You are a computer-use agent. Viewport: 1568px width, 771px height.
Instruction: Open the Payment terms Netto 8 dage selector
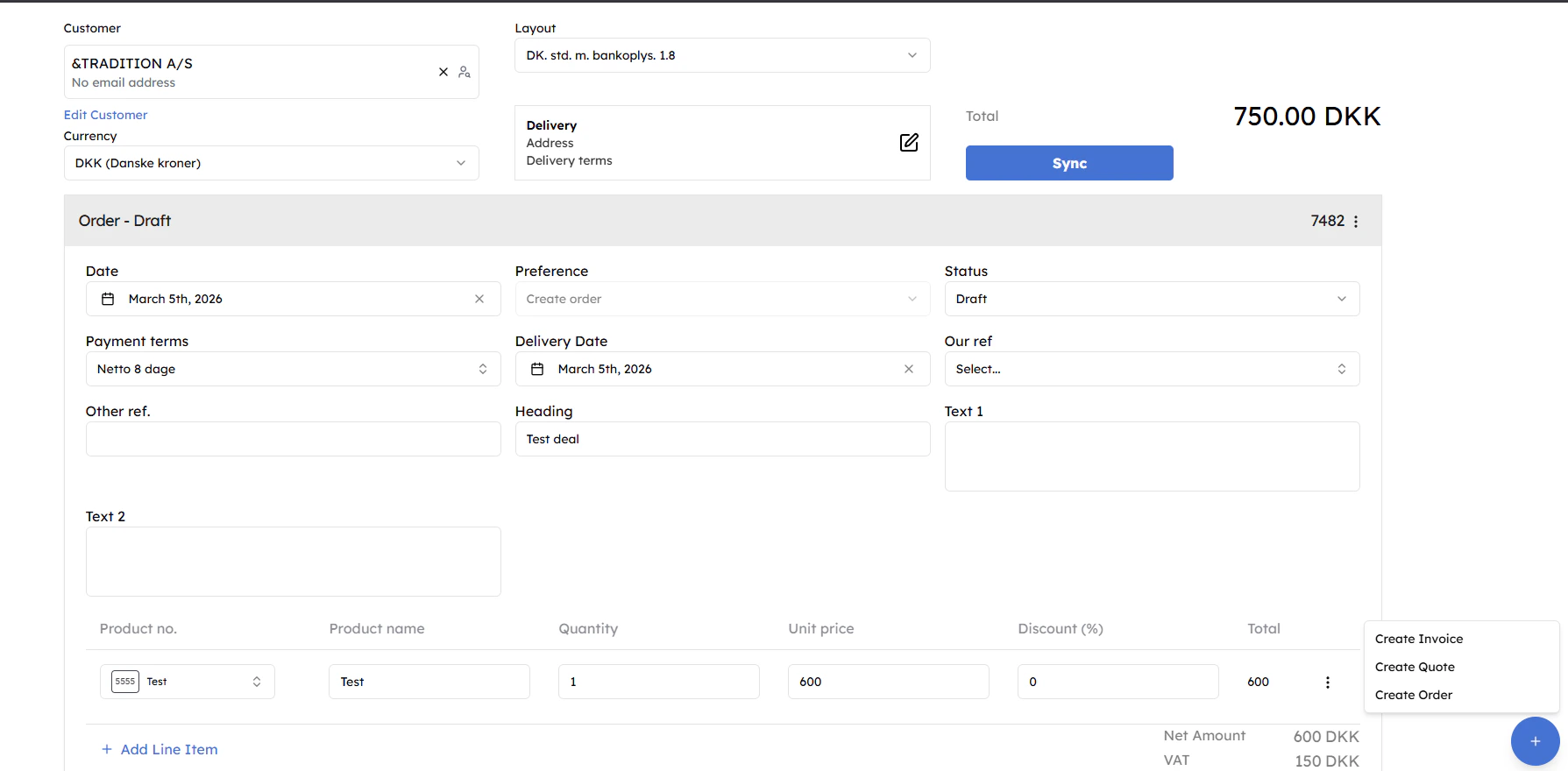pyautogui.click(x=293, y=369)
